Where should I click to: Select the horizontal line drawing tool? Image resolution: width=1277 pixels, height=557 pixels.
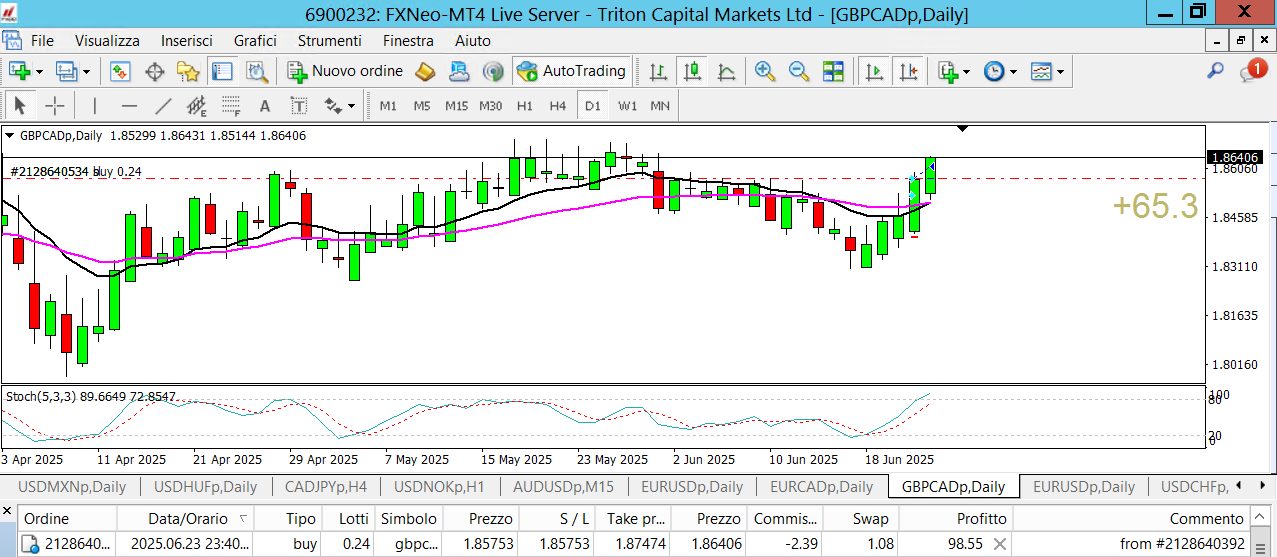(x=129, y=105)
